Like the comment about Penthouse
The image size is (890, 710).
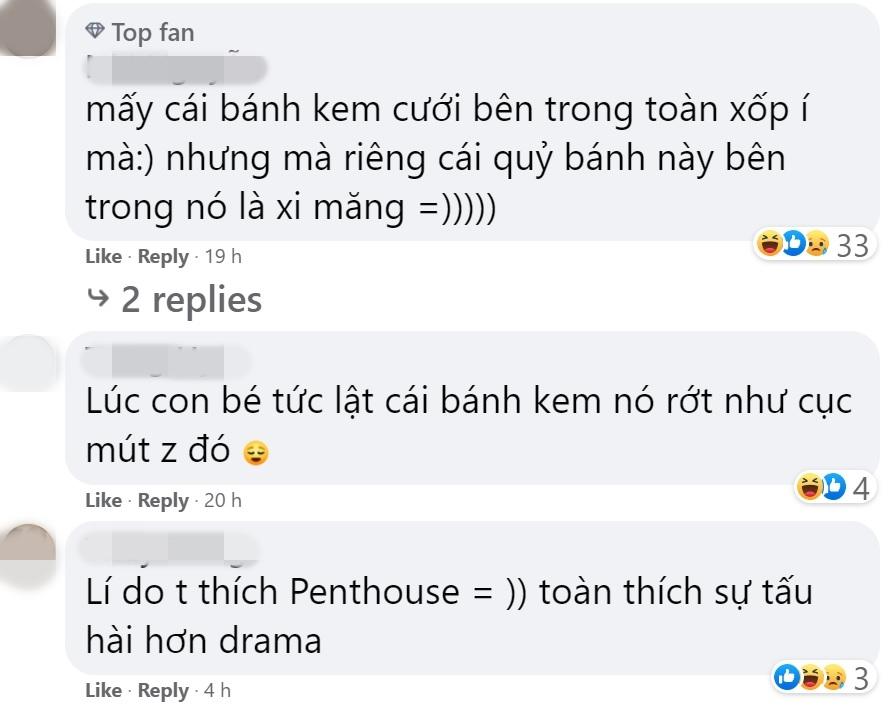click(x=102, y=690)
